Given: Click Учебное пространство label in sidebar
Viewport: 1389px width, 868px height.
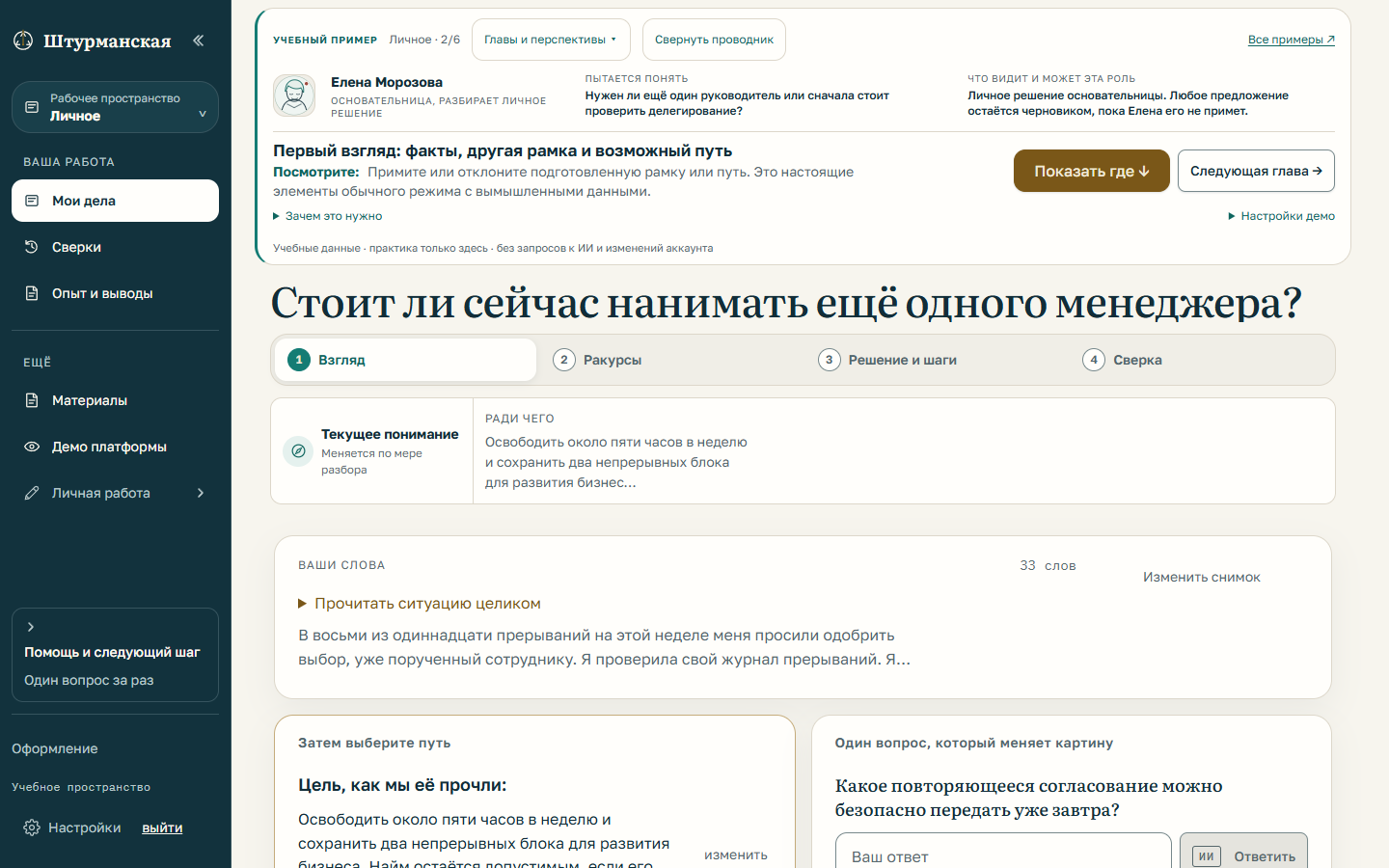Looking at the screenshot, I should (81, 787).
